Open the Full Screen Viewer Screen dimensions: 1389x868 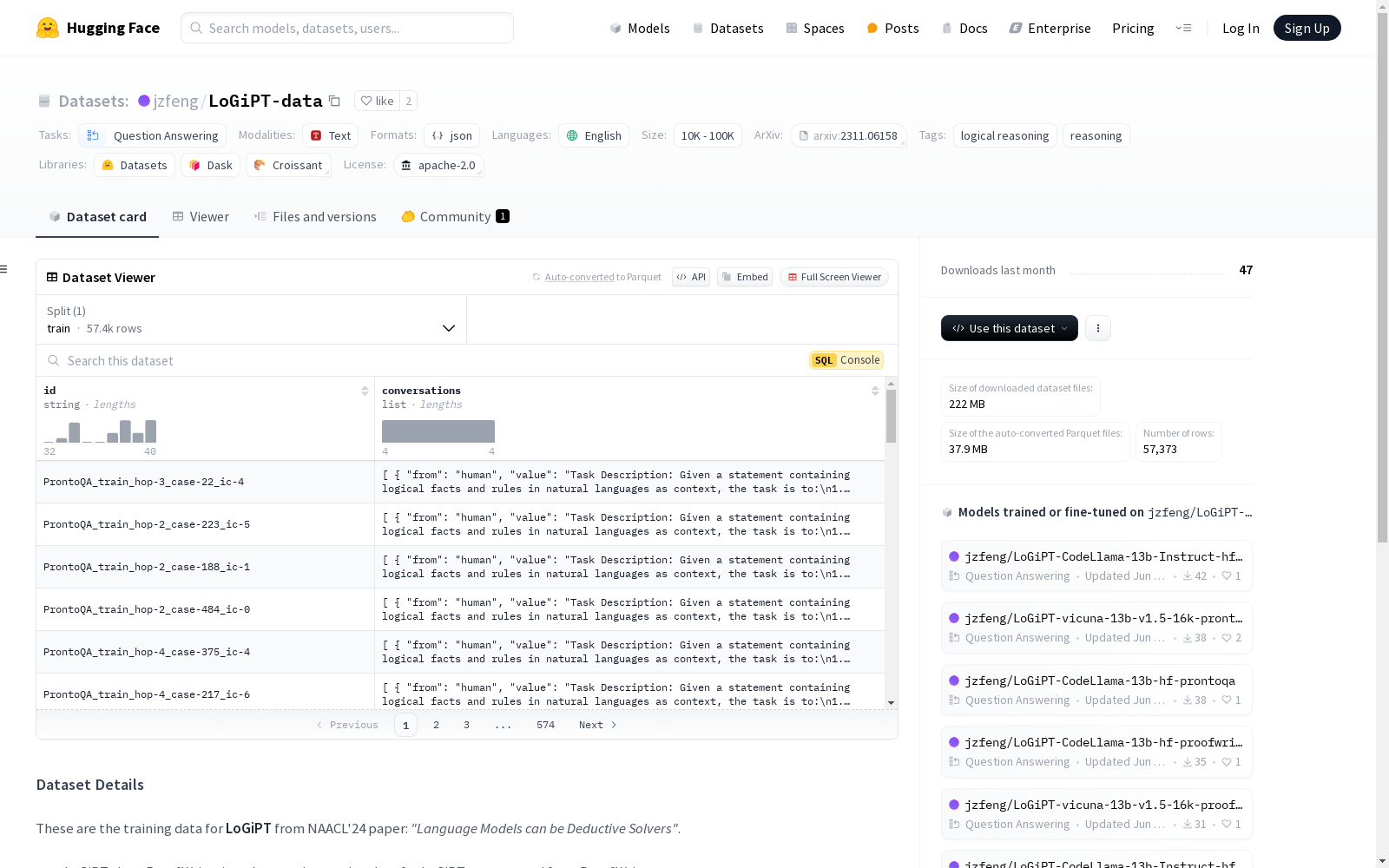tap(834, 277)
